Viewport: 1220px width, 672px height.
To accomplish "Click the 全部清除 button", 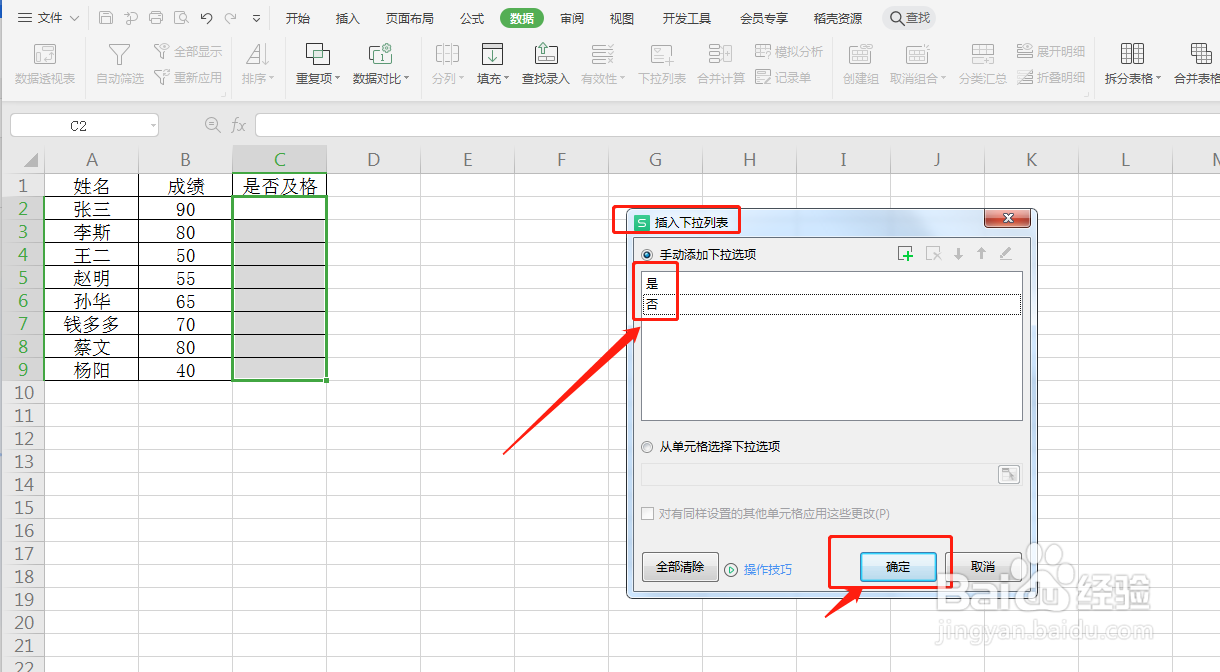I will point(680,567).
